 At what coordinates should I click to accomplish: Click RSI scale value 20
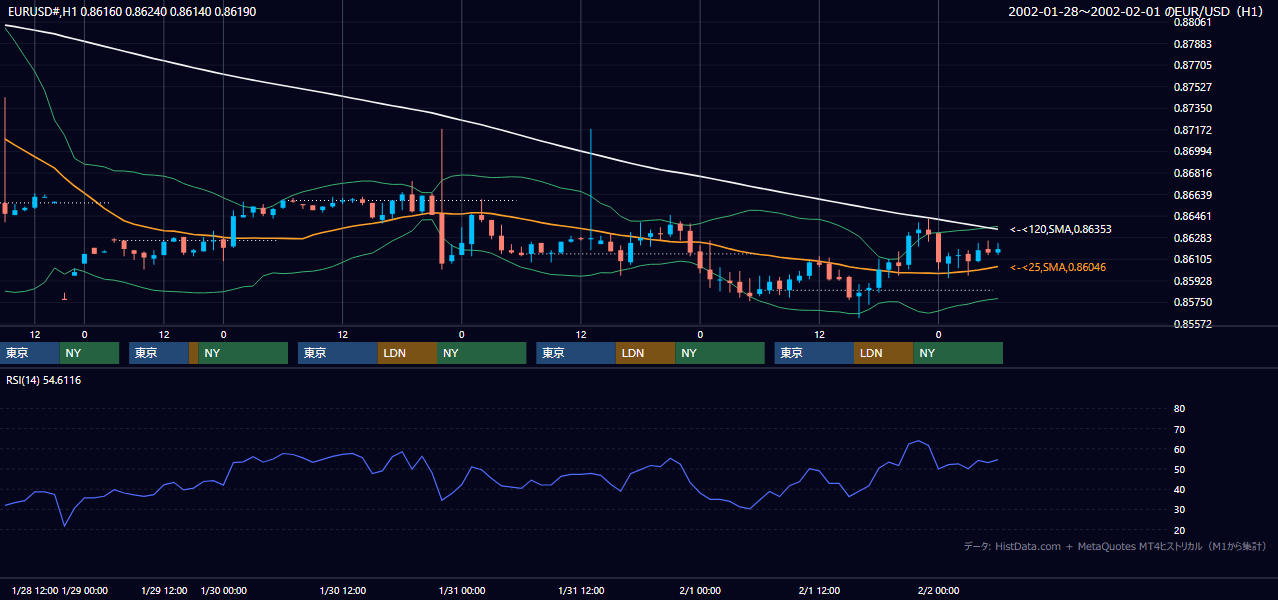pyautogui.click(x=1179, y=530)
